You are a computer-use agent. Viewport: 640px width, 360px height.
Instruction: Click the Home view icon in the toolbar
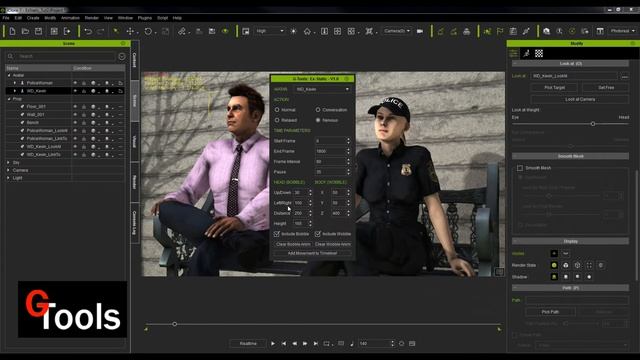click(x=307, y=31)
